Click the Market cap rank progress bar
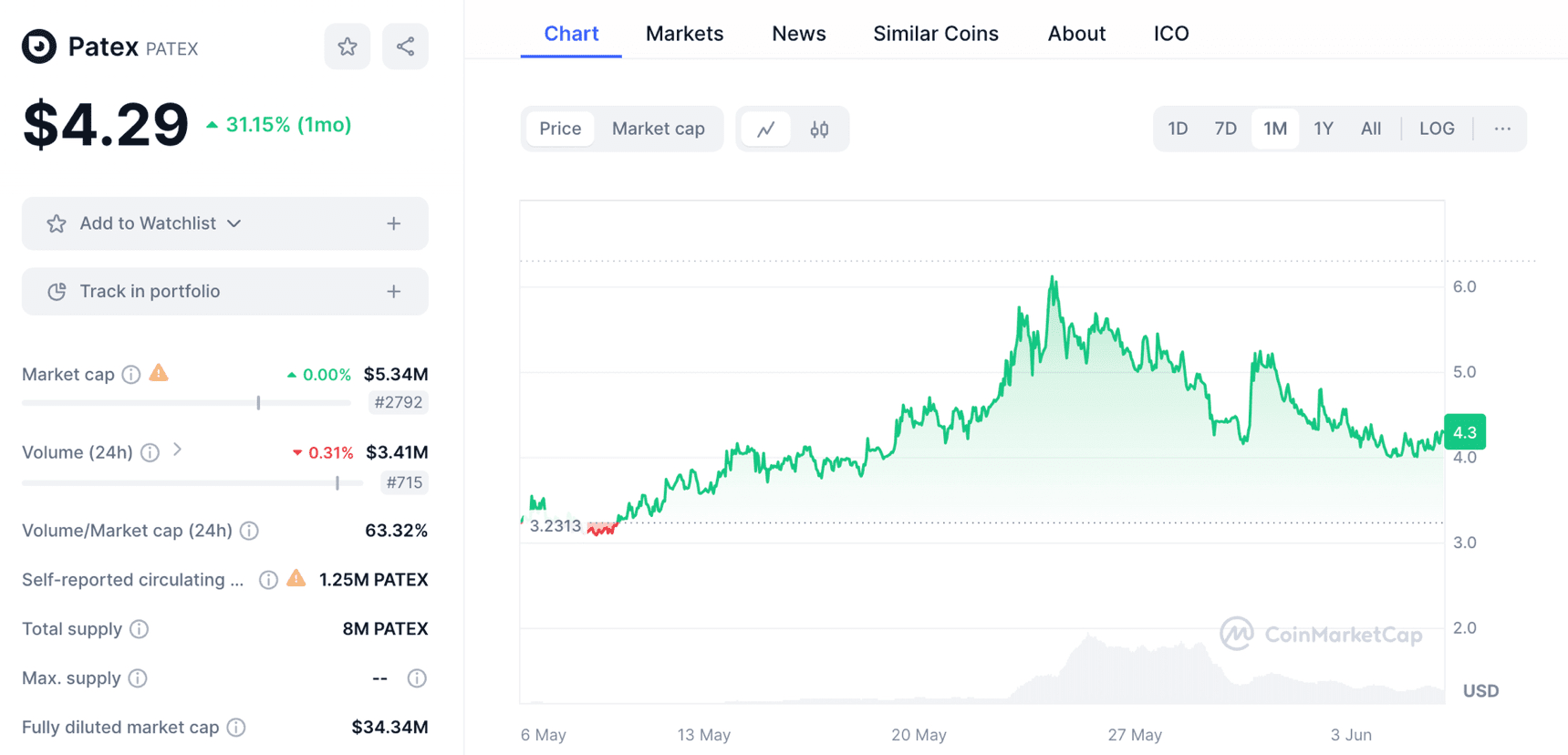Viewport: 1568px width, 755px height. click(186, 402)
